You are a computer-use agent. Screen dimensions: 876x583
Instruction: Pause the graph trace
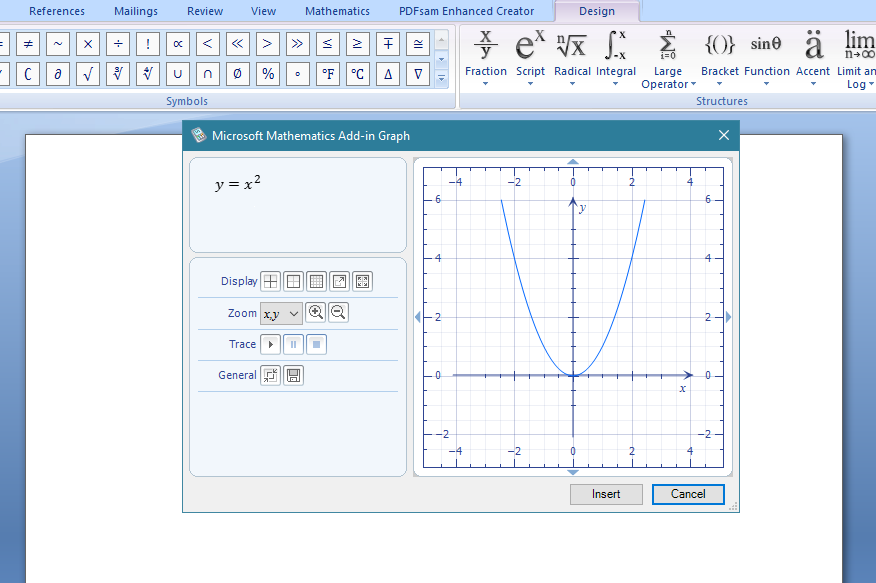[x=293, y=345]
